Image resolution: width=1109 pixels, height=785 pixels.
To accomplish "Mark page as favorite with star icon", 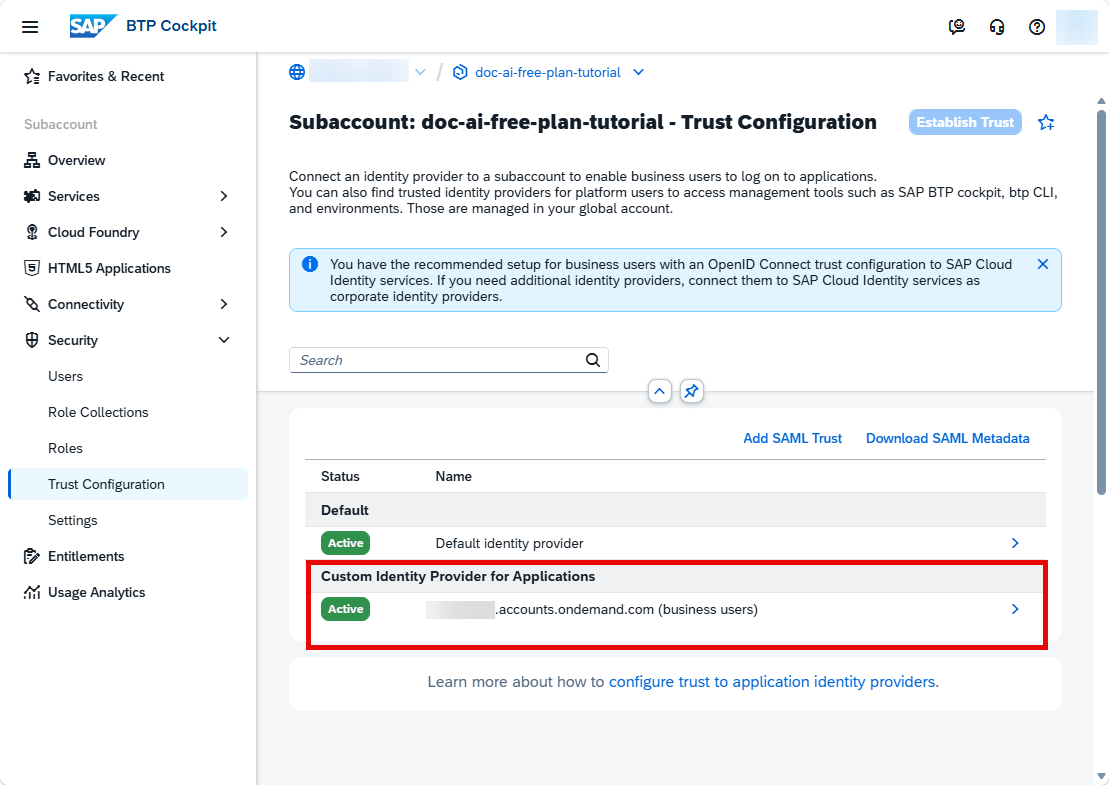I will pyautogui.click(x=1046, y=122).
